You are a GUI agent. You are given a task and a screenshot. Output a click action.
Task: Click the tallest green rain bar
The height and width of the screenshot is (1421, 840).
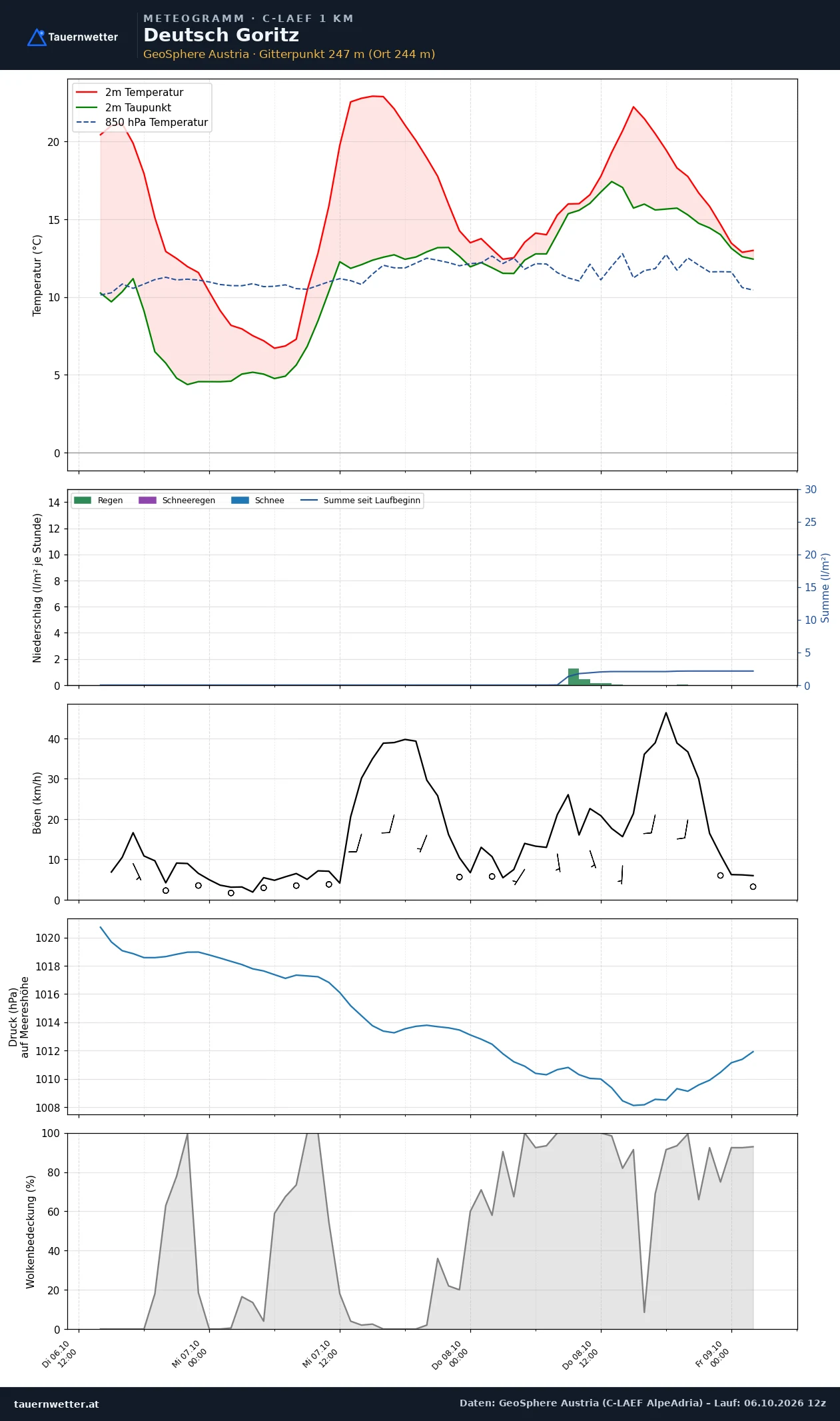[574, 677]
